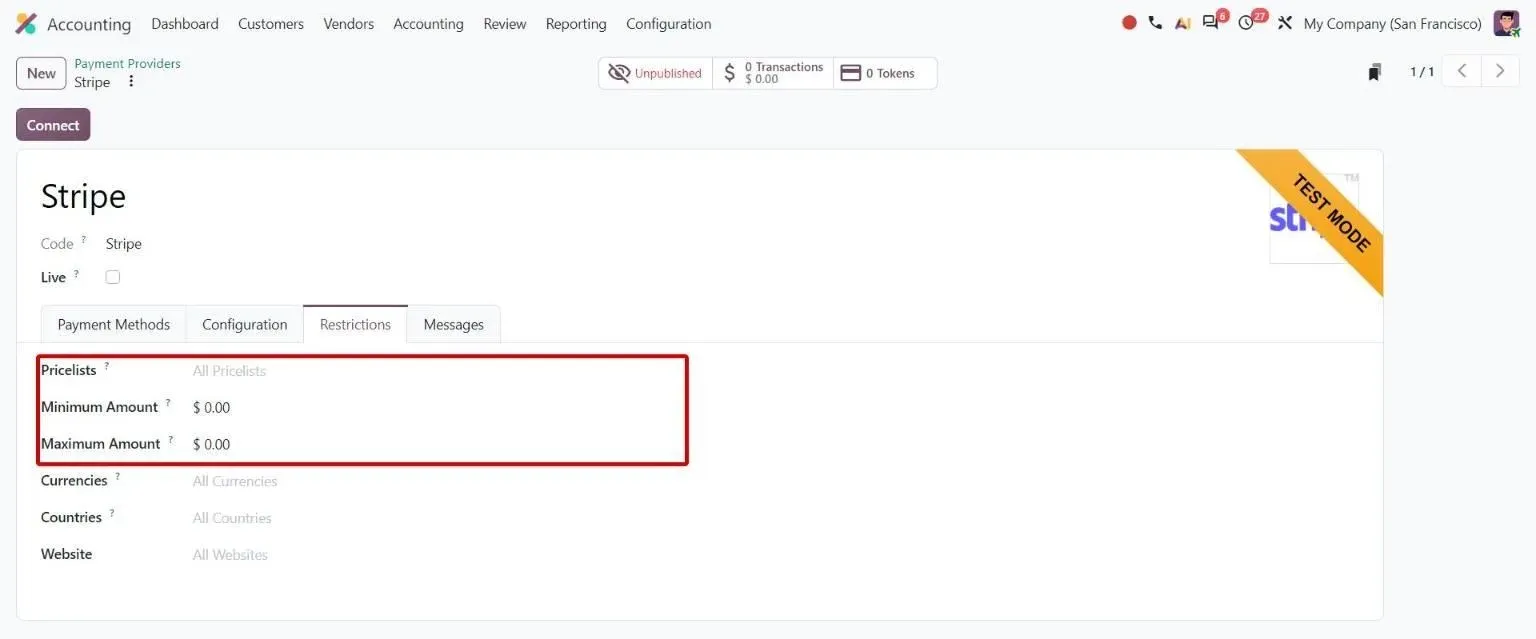Show help tooltip for Countries

[112, 514]
